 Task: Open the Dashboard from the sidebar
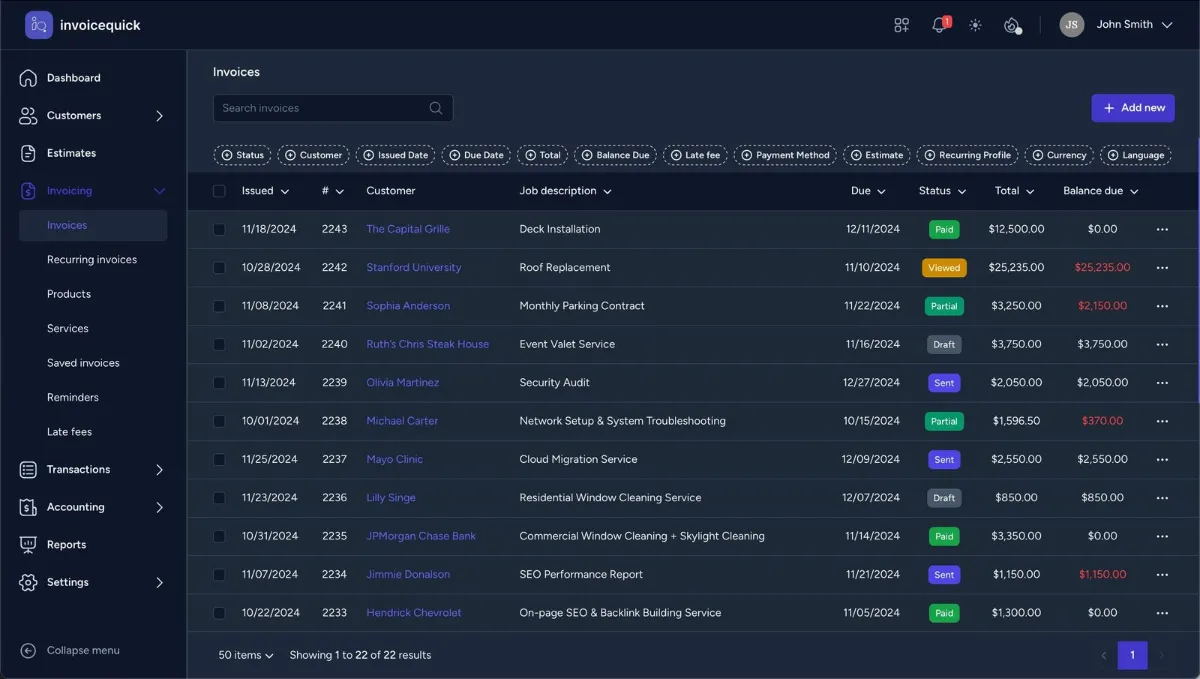73,77
